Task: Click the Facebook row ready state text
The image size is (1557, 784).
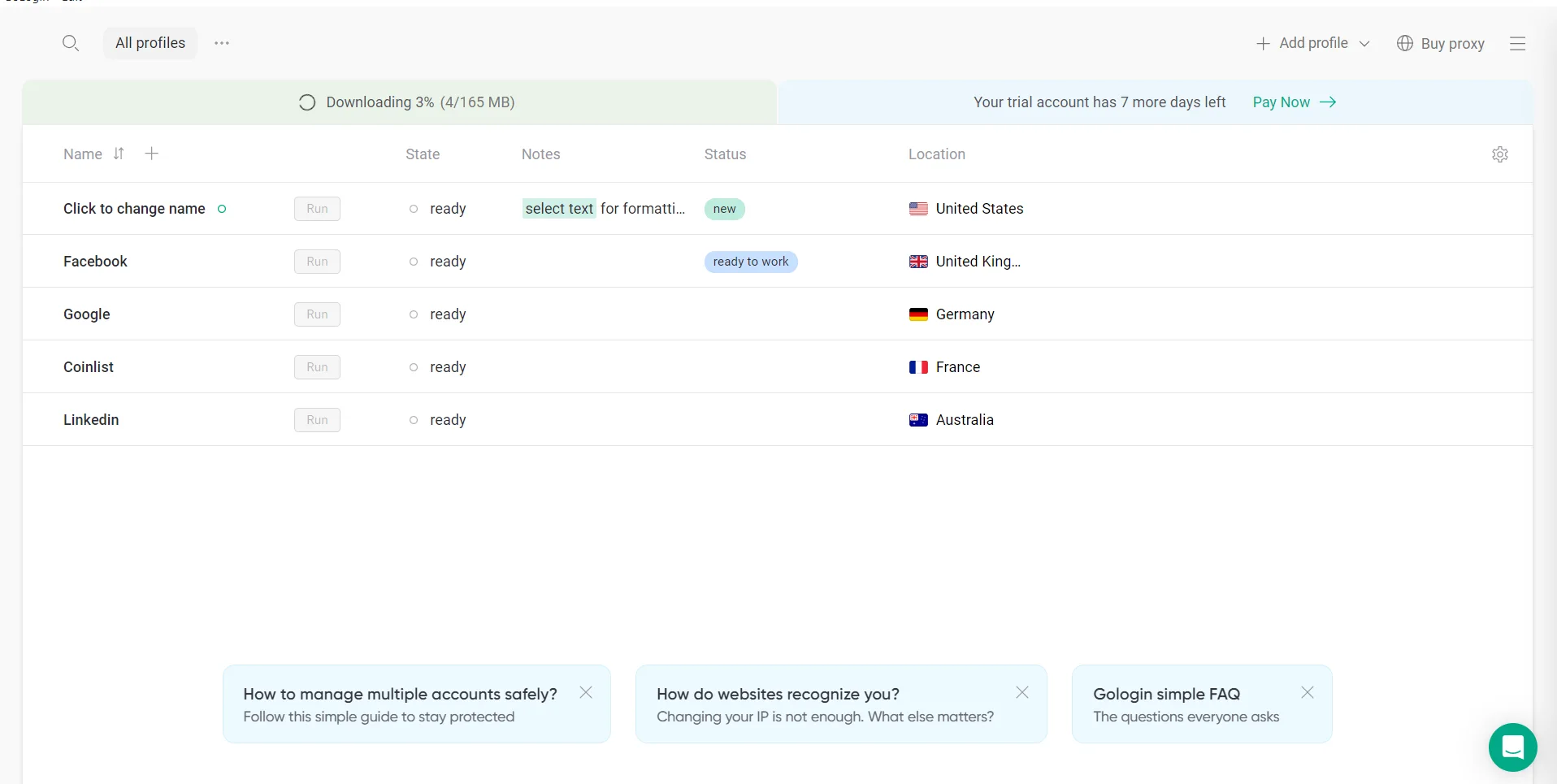Action: pyautogui.click(x=448, y=262)
